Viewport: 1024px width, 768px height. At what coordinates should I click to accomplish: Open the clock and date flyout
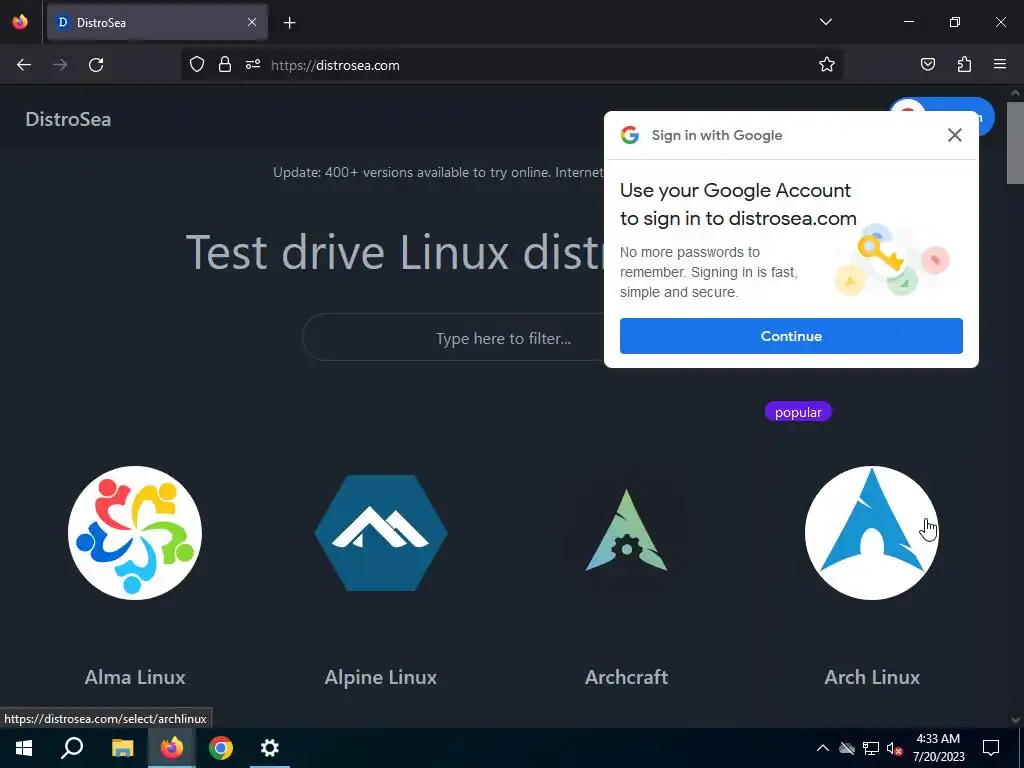pyautogui.click(x=938, y=748)
